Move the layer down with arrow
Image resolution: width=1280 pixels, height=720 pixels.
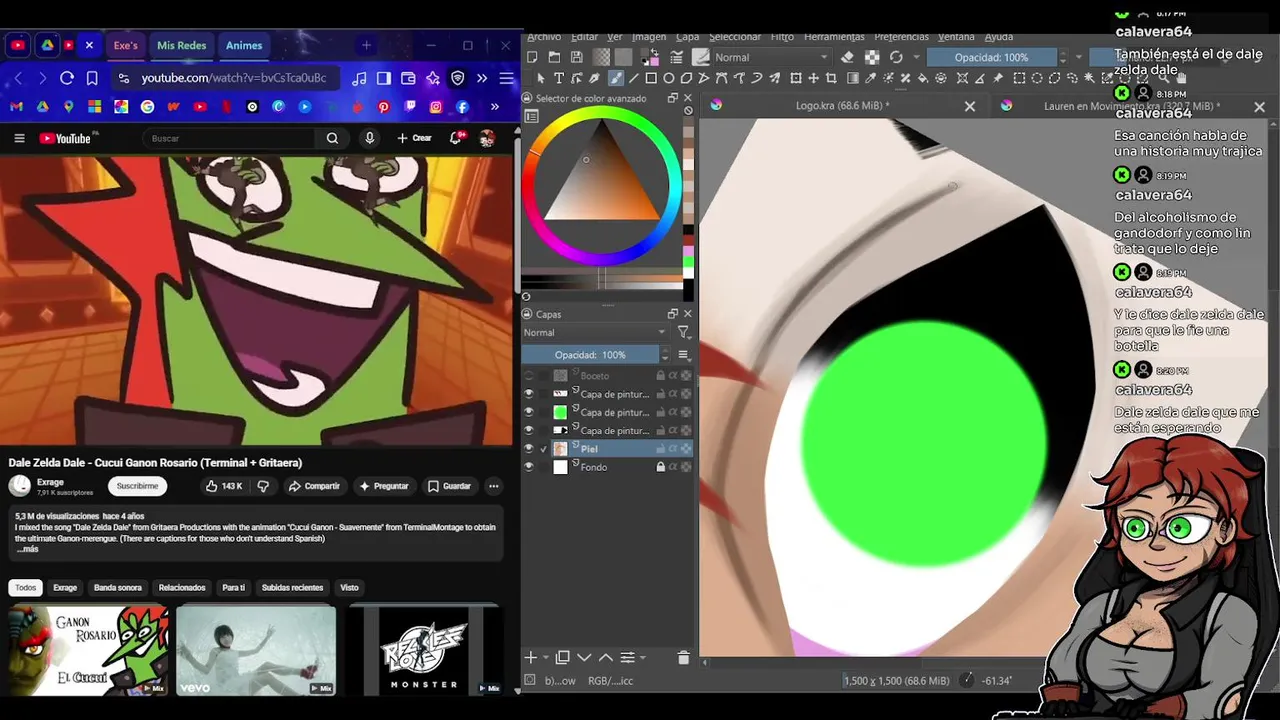point(584,657)
